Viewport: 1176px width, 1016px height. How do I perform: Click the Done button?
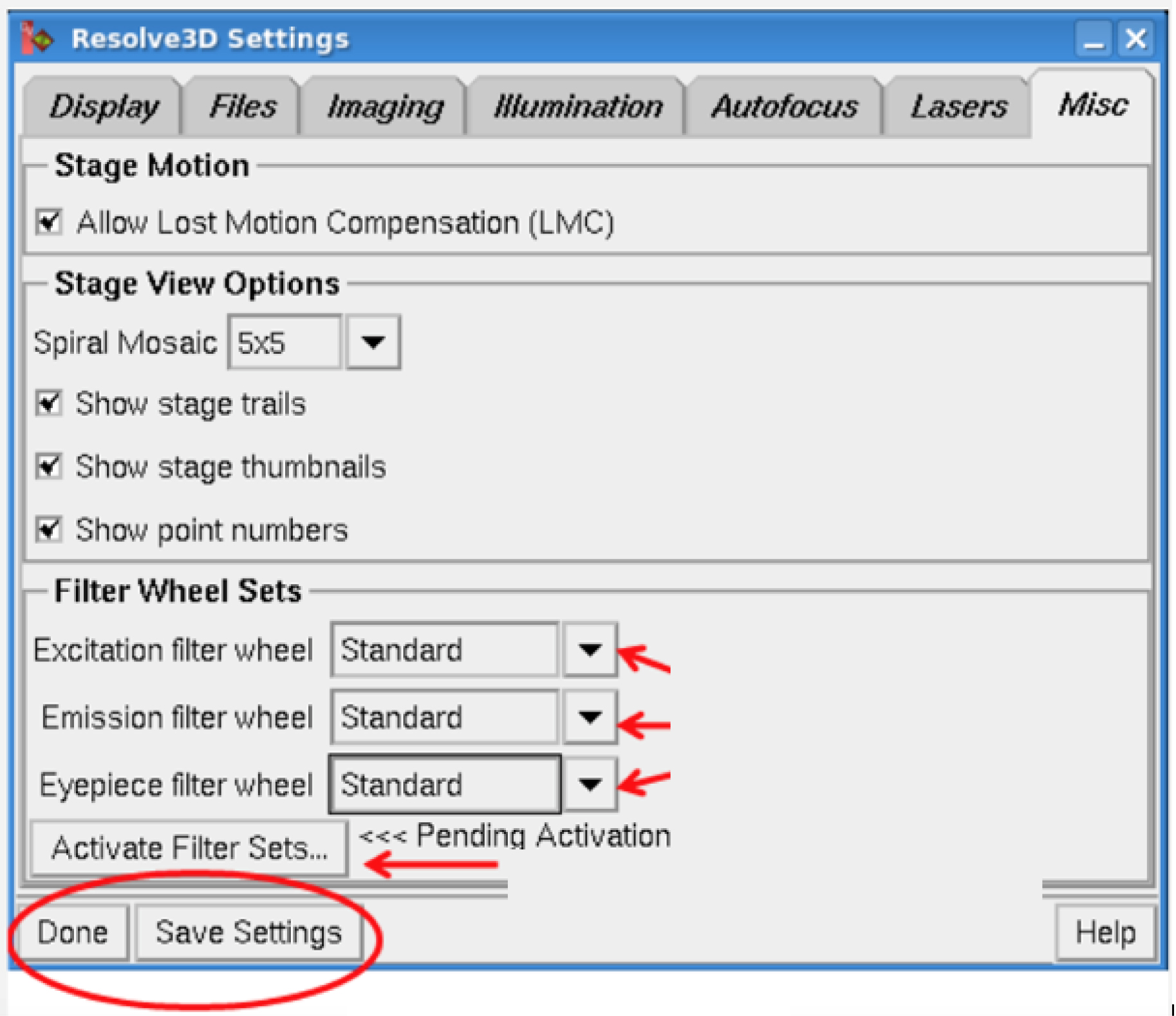(x=73, y=932)
